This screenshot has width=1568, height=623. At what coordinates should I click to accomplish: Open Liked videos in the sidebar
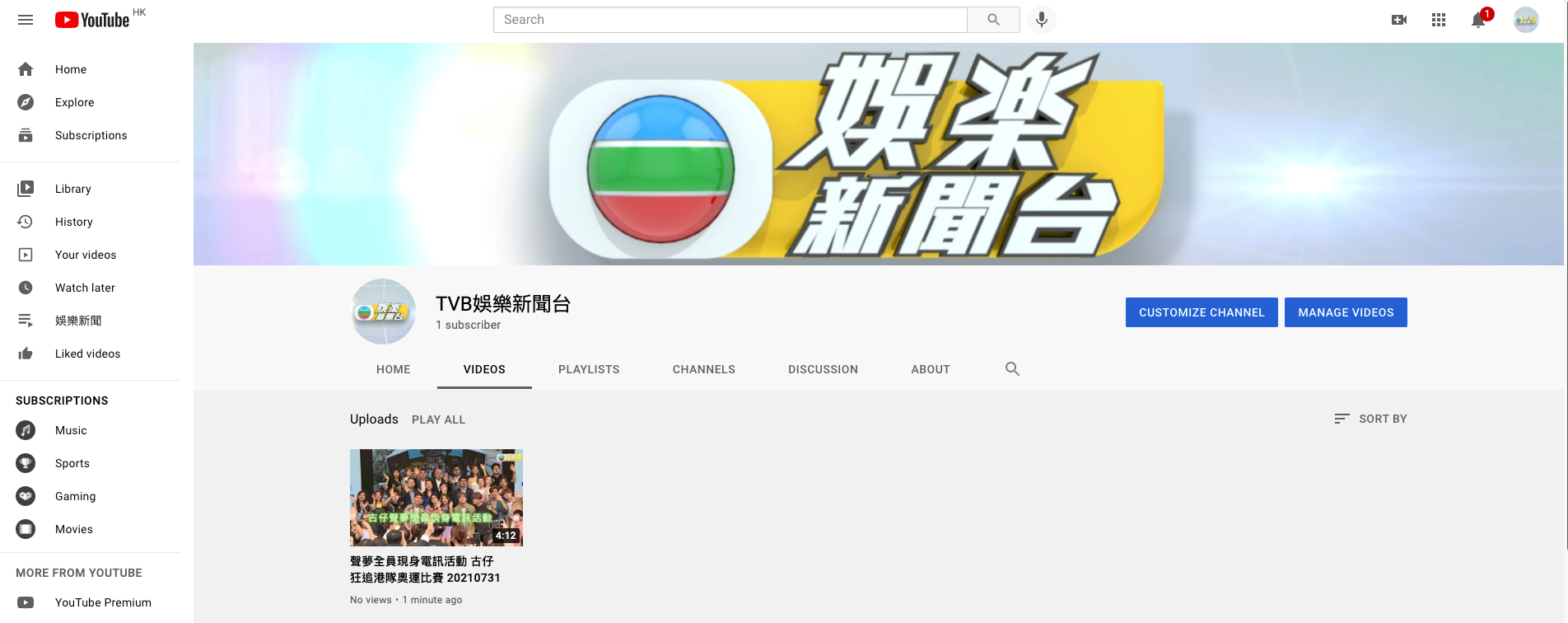(88, 354)
